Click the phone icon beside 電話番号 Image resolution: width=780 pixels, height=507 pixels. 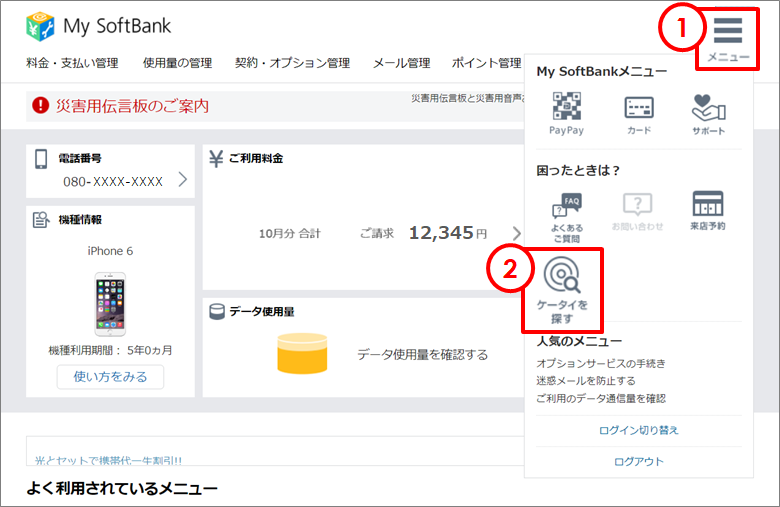pyautogui.click(x=41, y=159)
